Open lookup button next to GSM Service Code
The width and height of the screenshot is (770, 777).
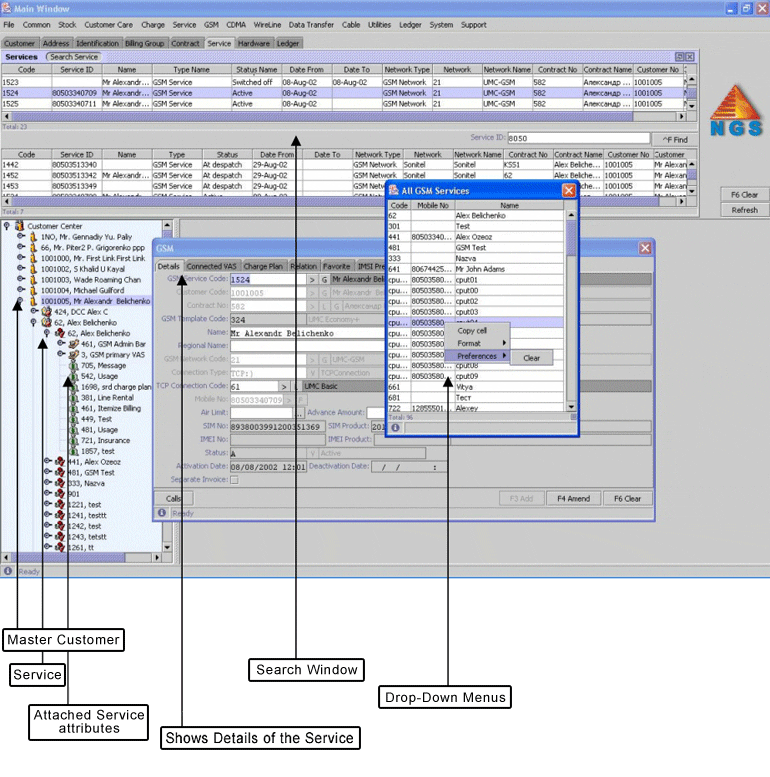(312, 280)
